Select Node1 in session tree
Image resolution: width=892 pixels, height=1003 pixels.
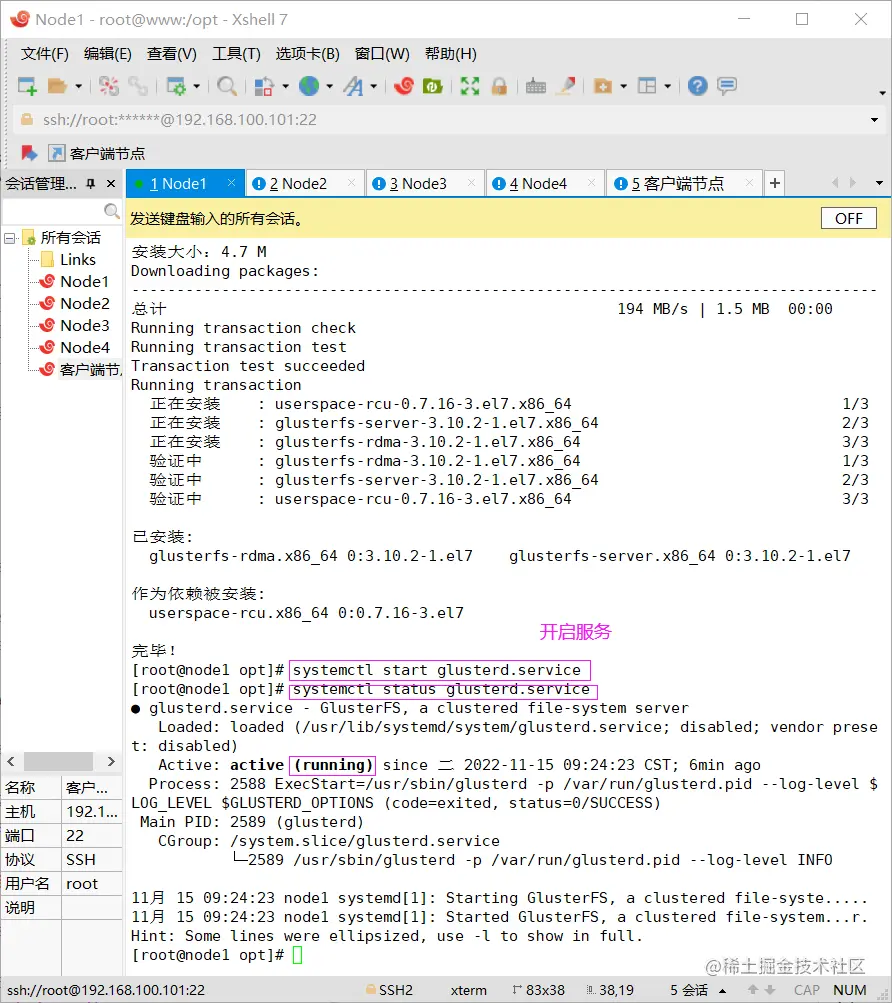(84, 282)
